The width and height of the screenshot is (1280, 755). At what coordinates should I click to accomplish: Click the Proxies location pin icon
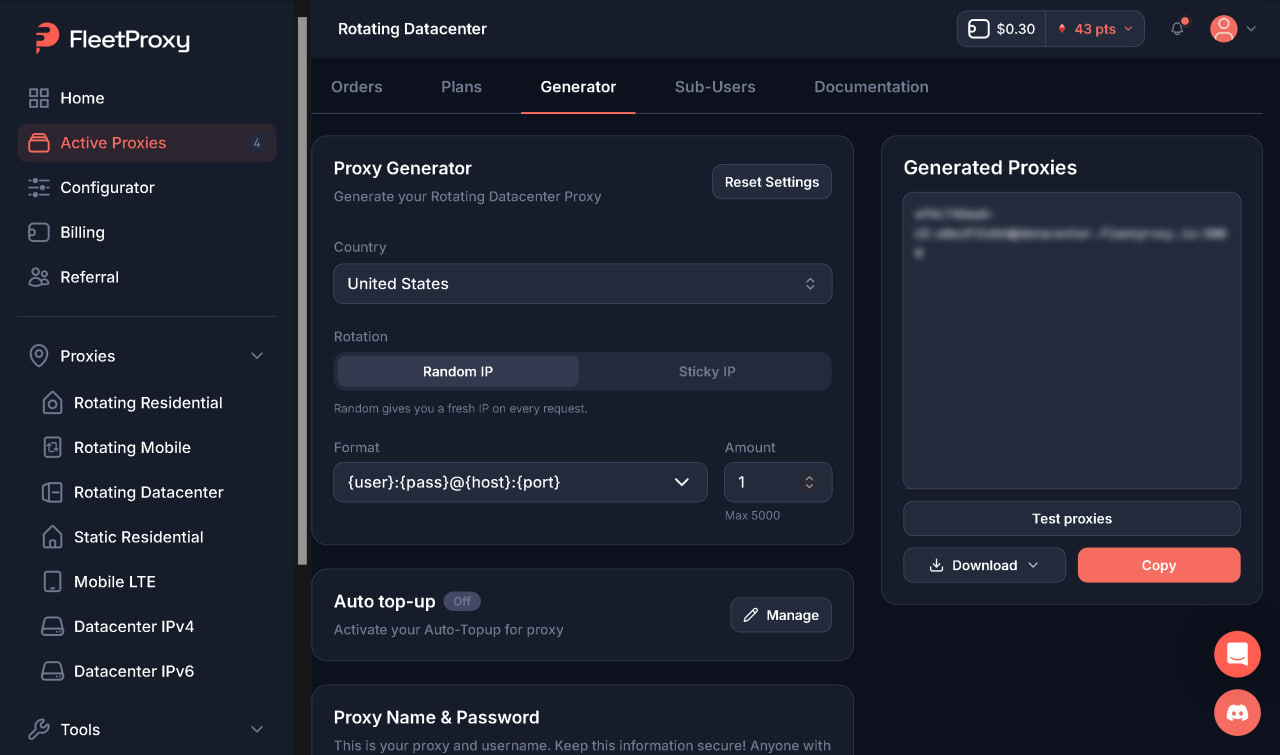click(39, 356)
